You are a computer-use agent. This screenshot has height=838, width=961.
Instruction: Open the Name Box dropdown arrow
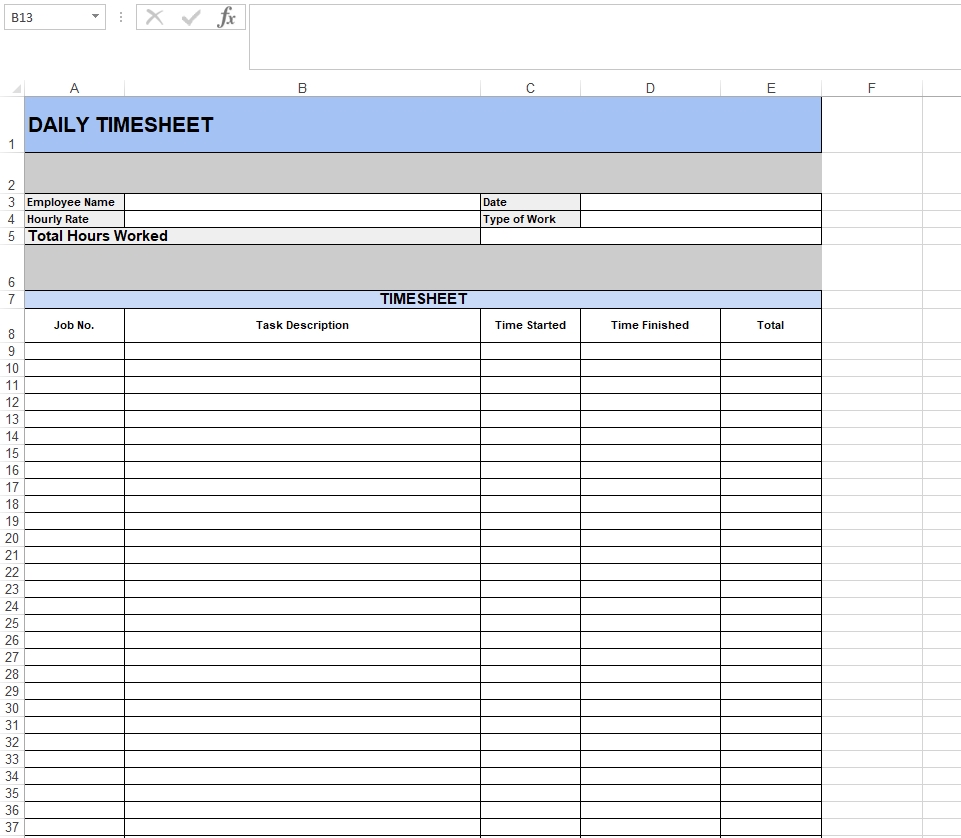click(x=95, y=17)
